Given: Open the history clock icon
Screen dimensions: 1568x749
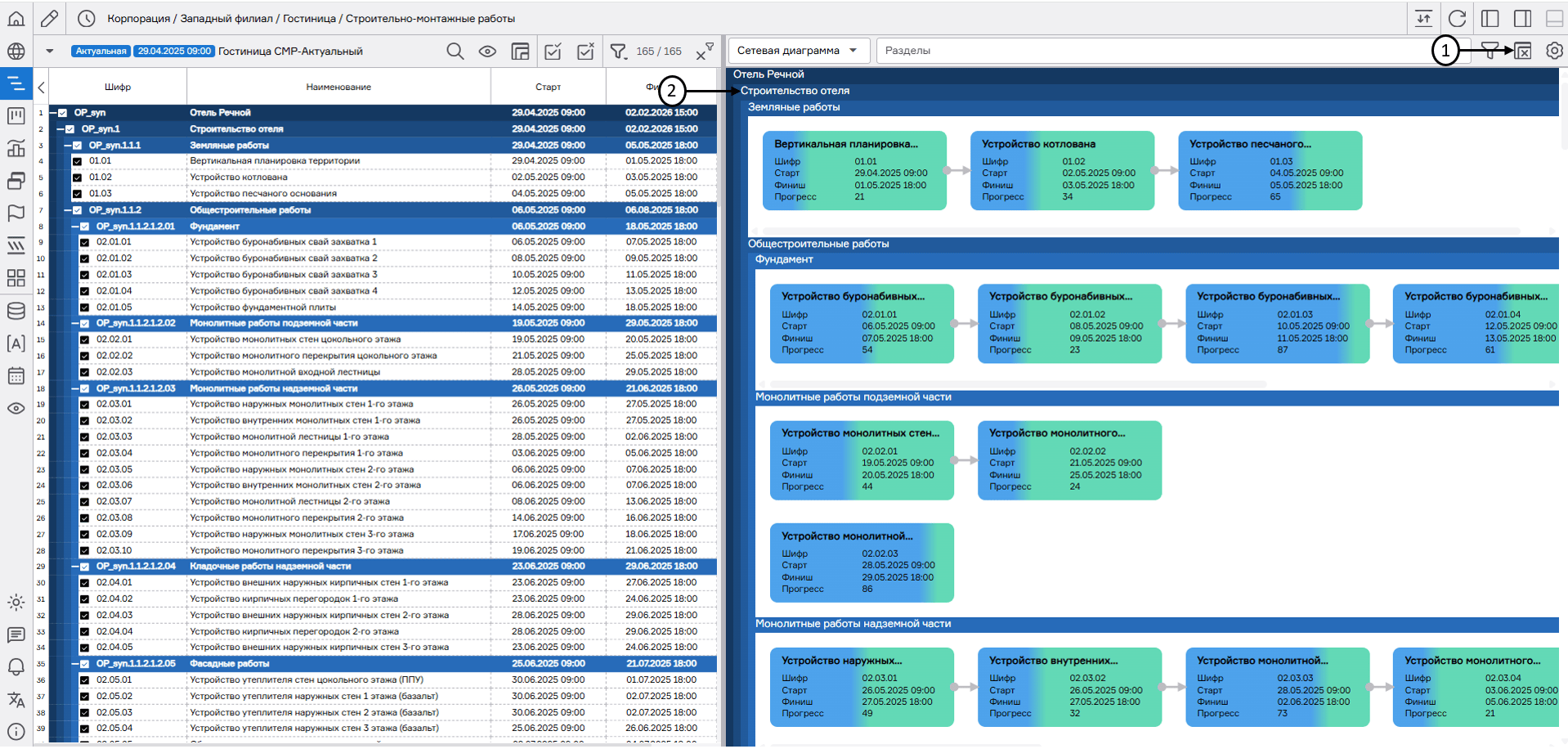Looking at the screenshot, I should [x=86, y=18].
